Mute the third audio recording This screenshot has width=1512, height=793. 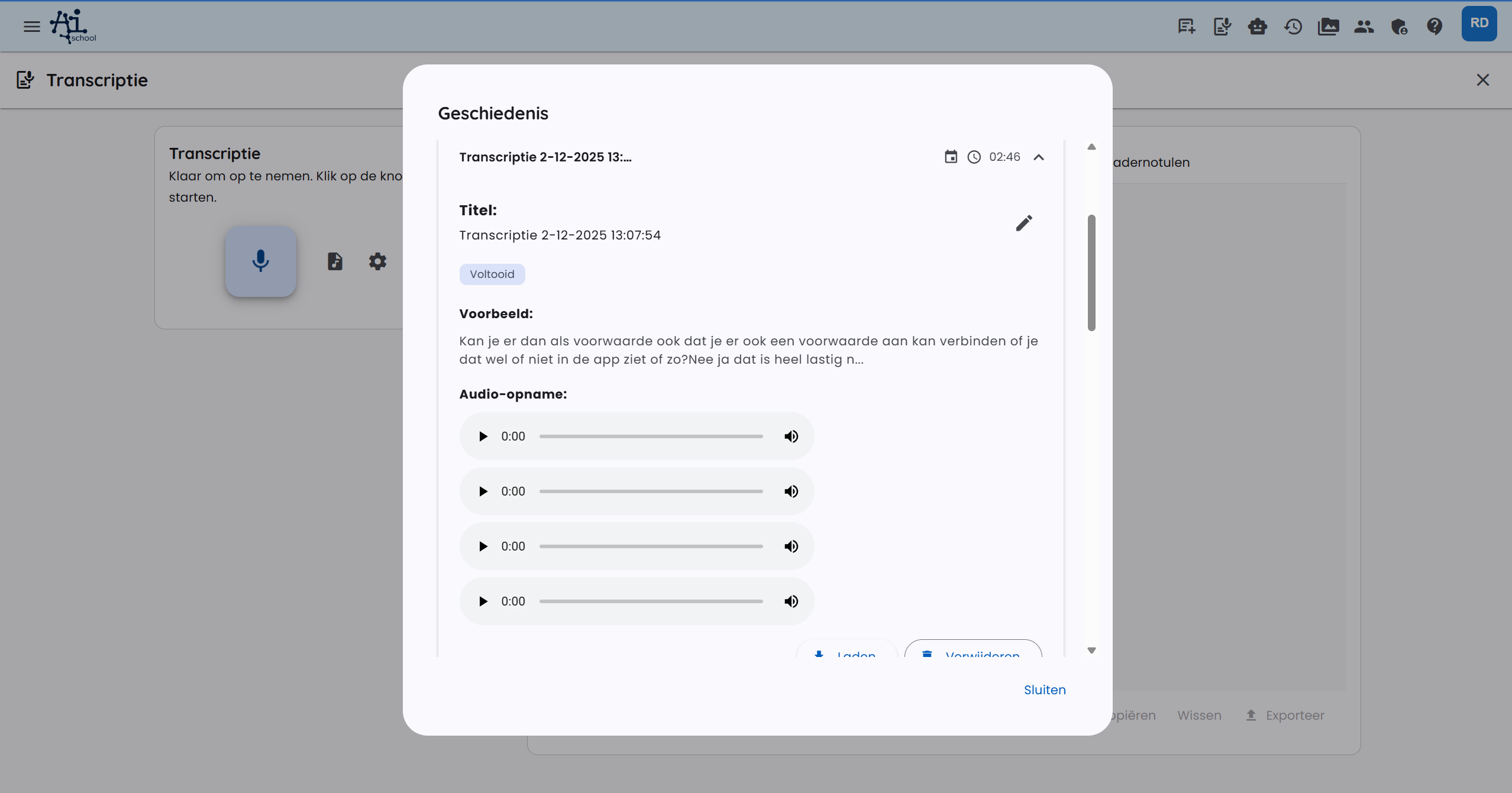tap(791, 546)
